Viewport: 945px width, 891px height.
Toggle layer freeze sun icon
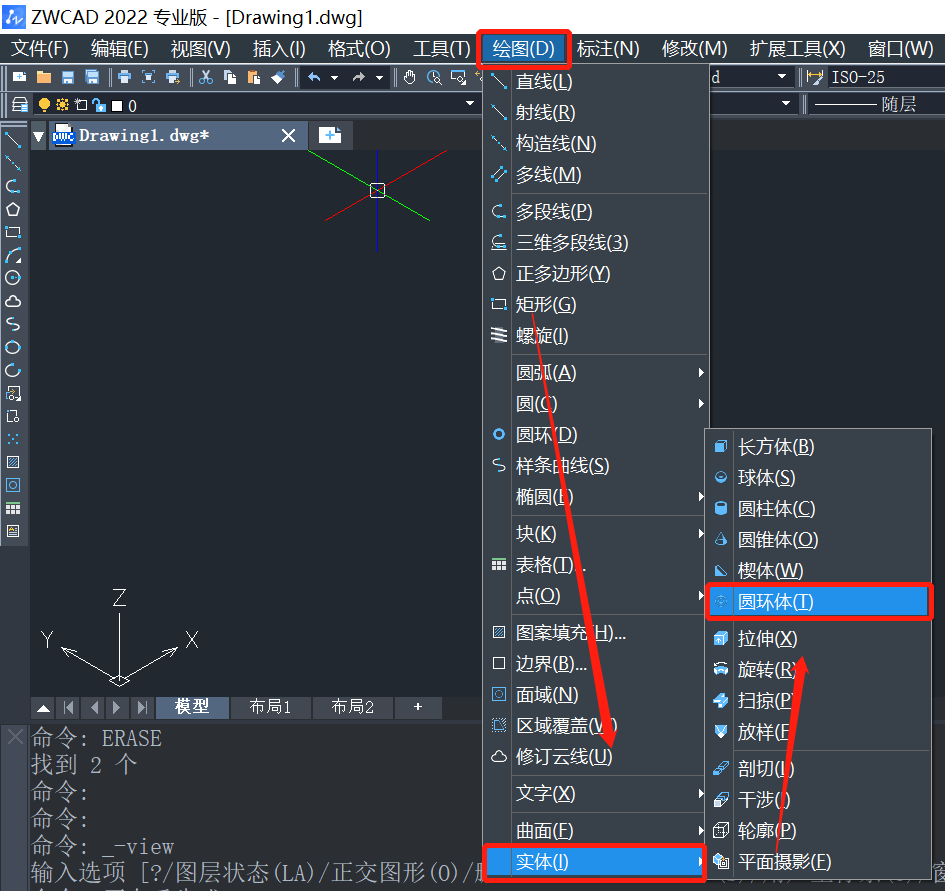pos(62,105)
